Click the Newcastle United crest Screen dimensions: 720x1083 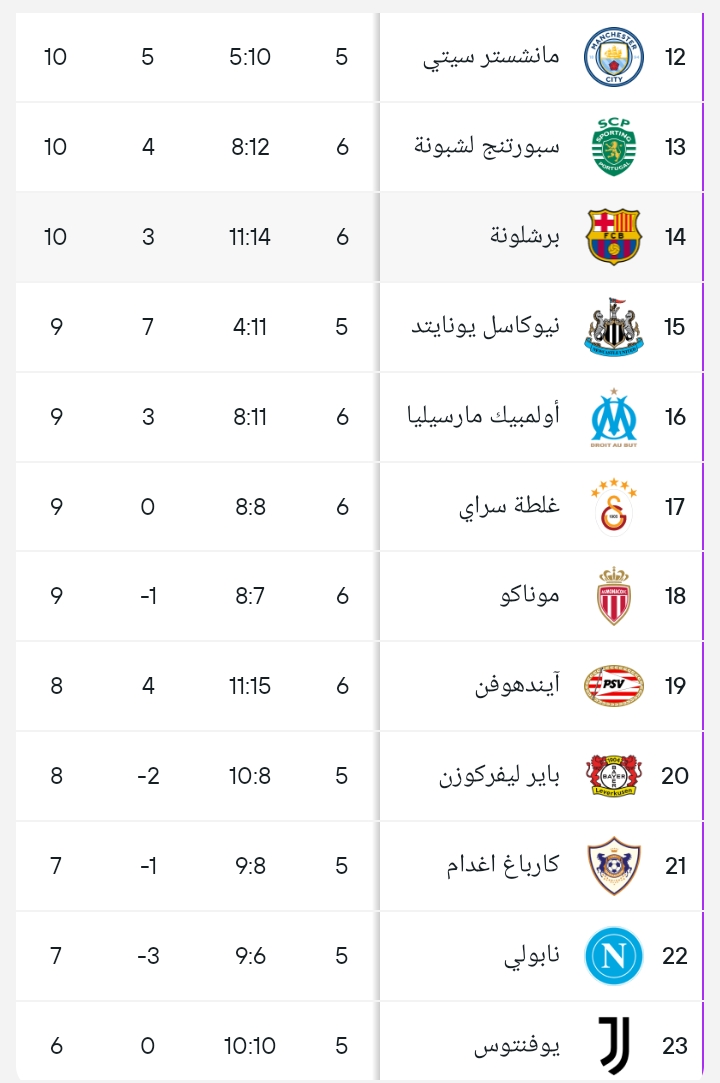pyautogui.click(x=614, y=327)
